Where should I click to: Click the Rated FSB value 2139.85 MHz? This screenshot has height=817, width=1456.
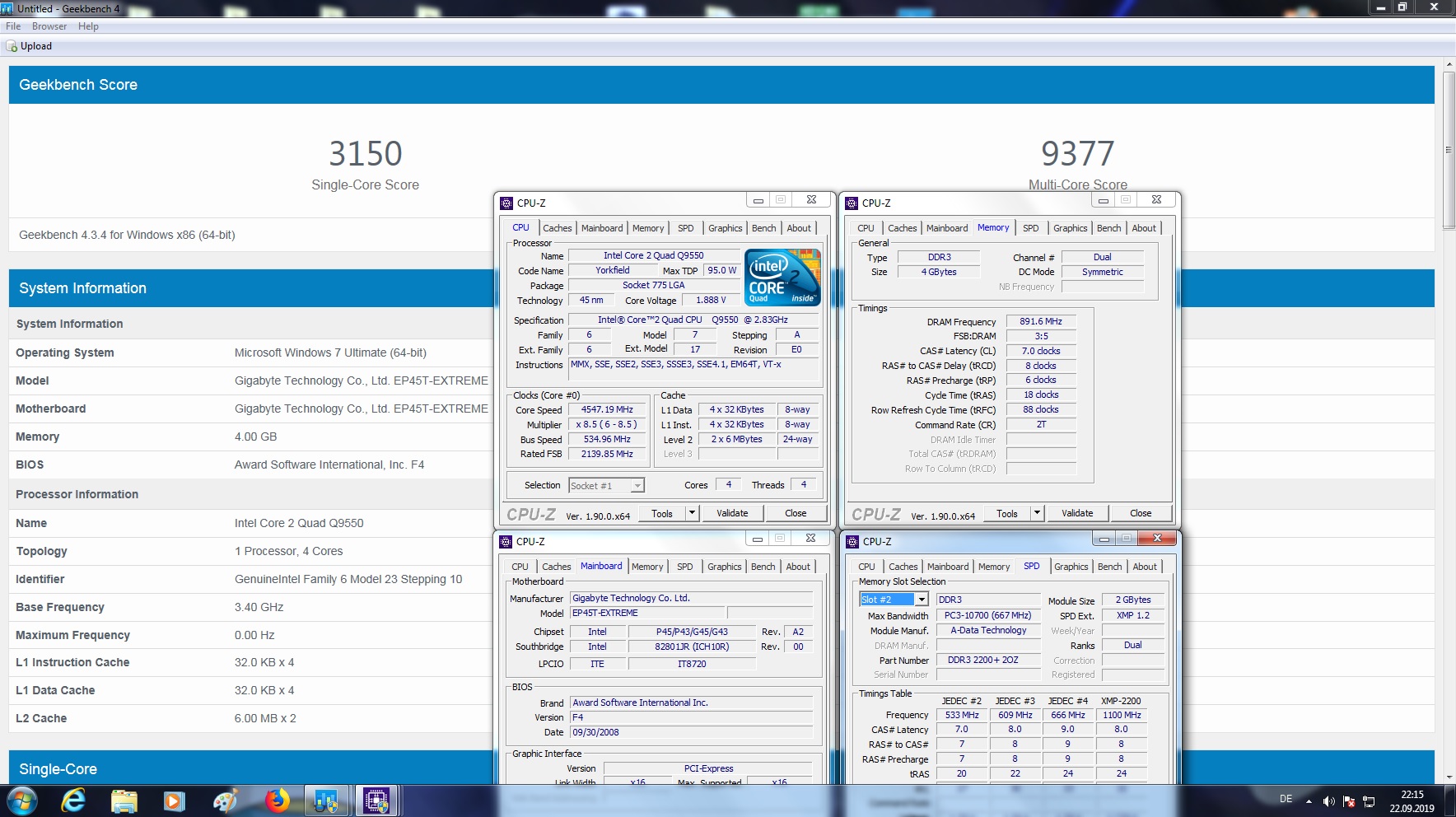pyautogui.click(x=607, y=454)
